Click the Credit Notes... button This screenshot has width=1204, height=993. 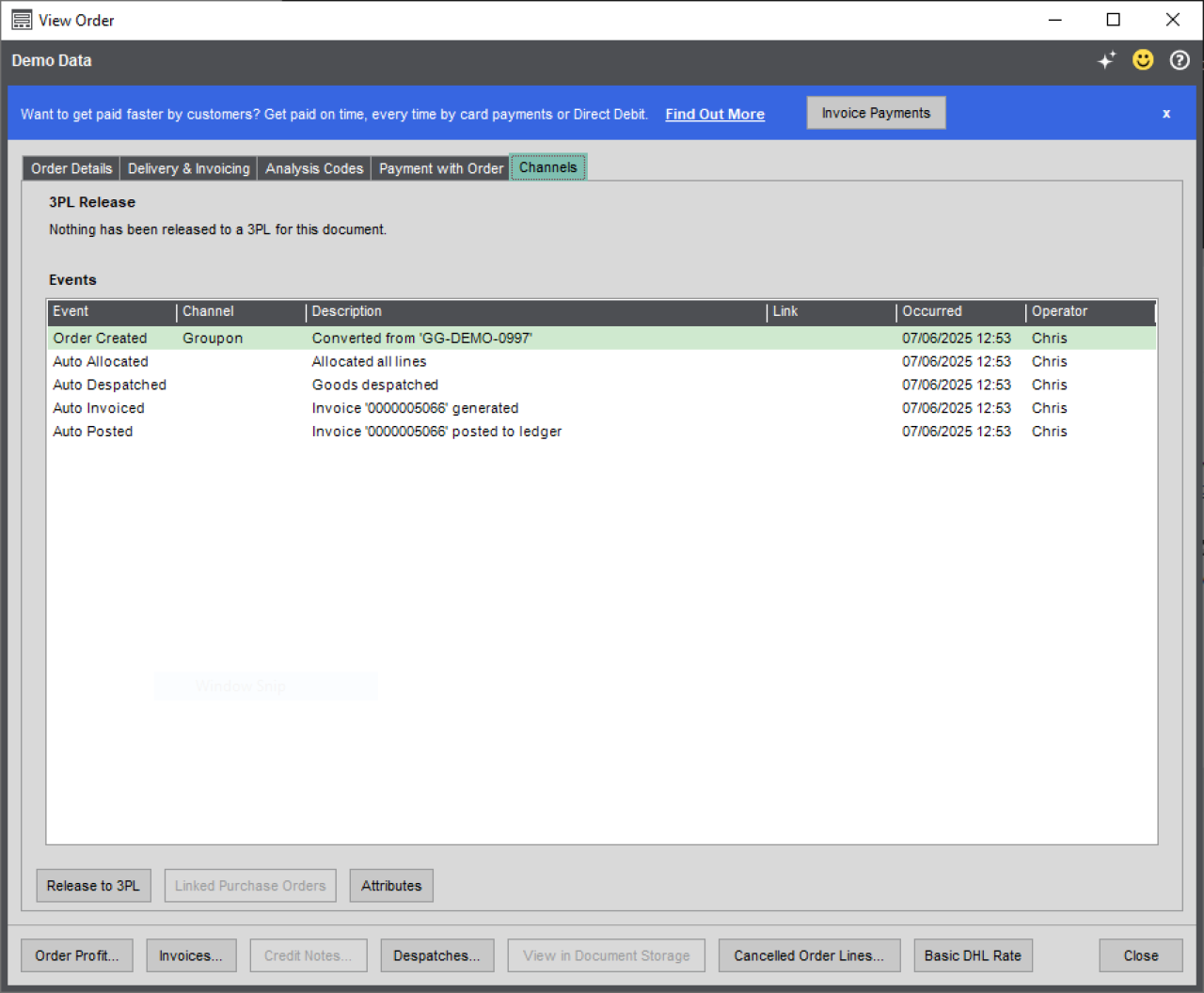pyautogui.click(x=309, y=955)
